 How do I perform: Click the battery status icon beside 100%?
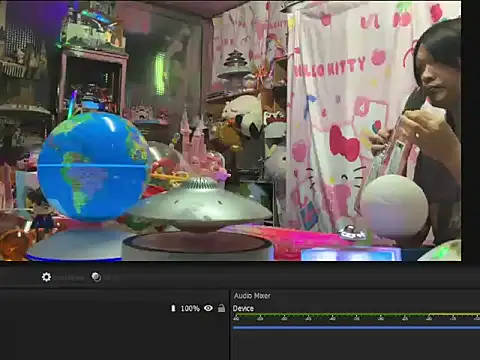point(173,308)
